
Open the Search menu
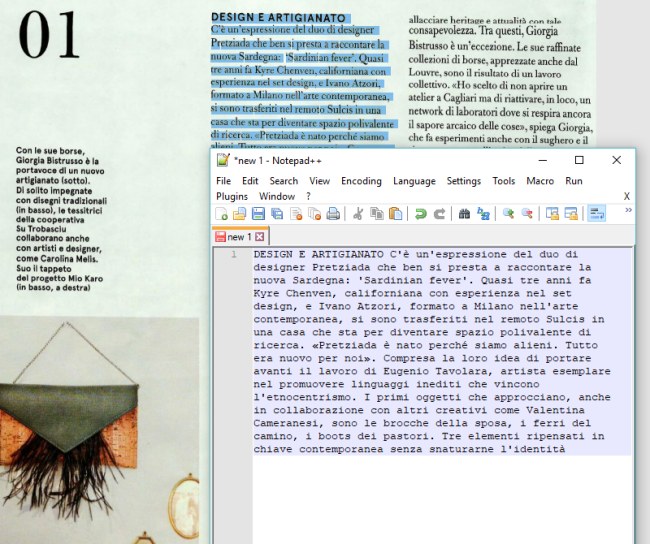284,181
